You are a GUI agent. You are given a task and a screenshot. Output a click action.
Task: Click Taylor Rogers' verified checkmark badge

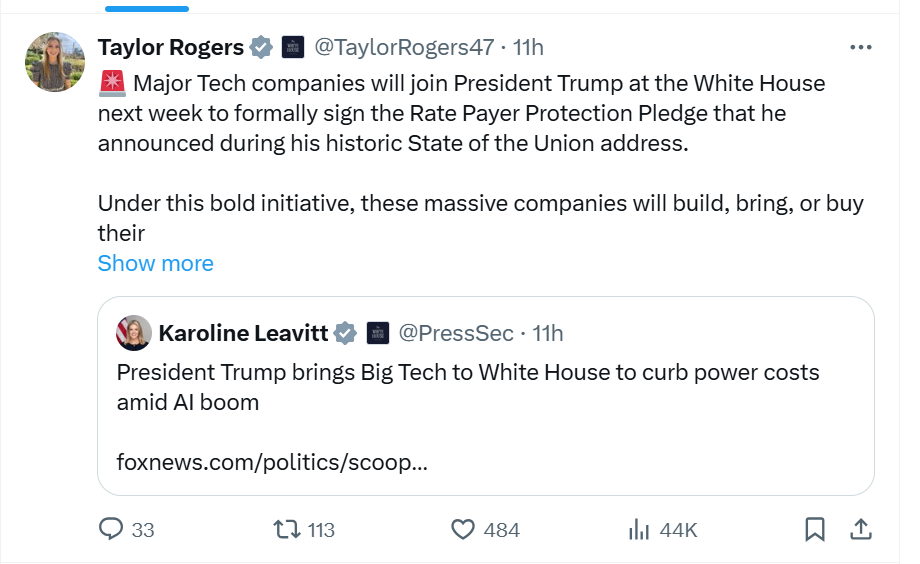(x=261, y=47)
